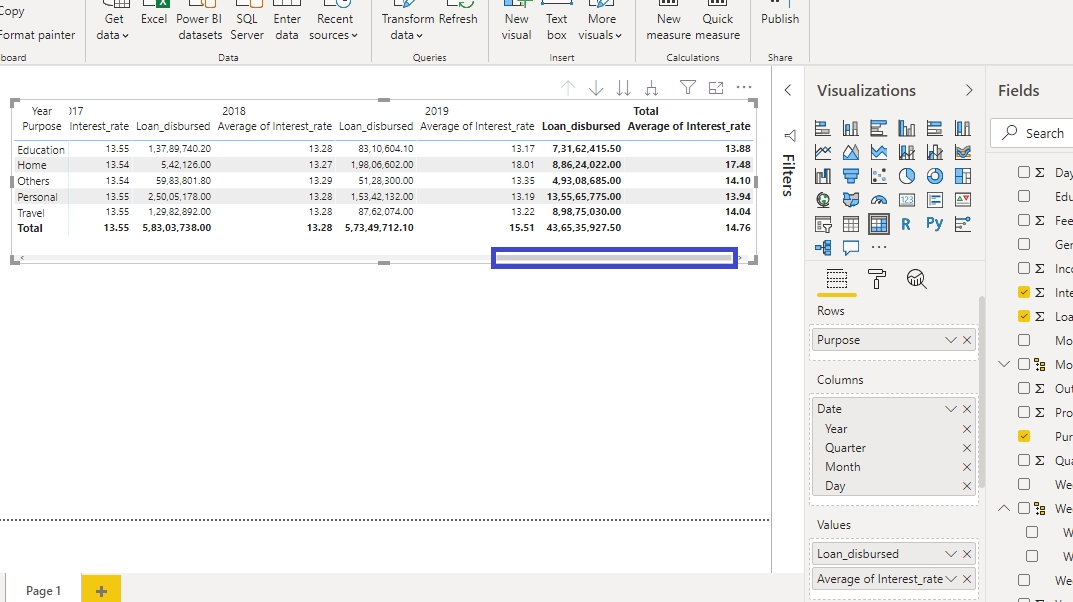The image size is (1073, 602).
Task: Open Loan_disbursed dropdown in Values
Action: click(951, 554)
